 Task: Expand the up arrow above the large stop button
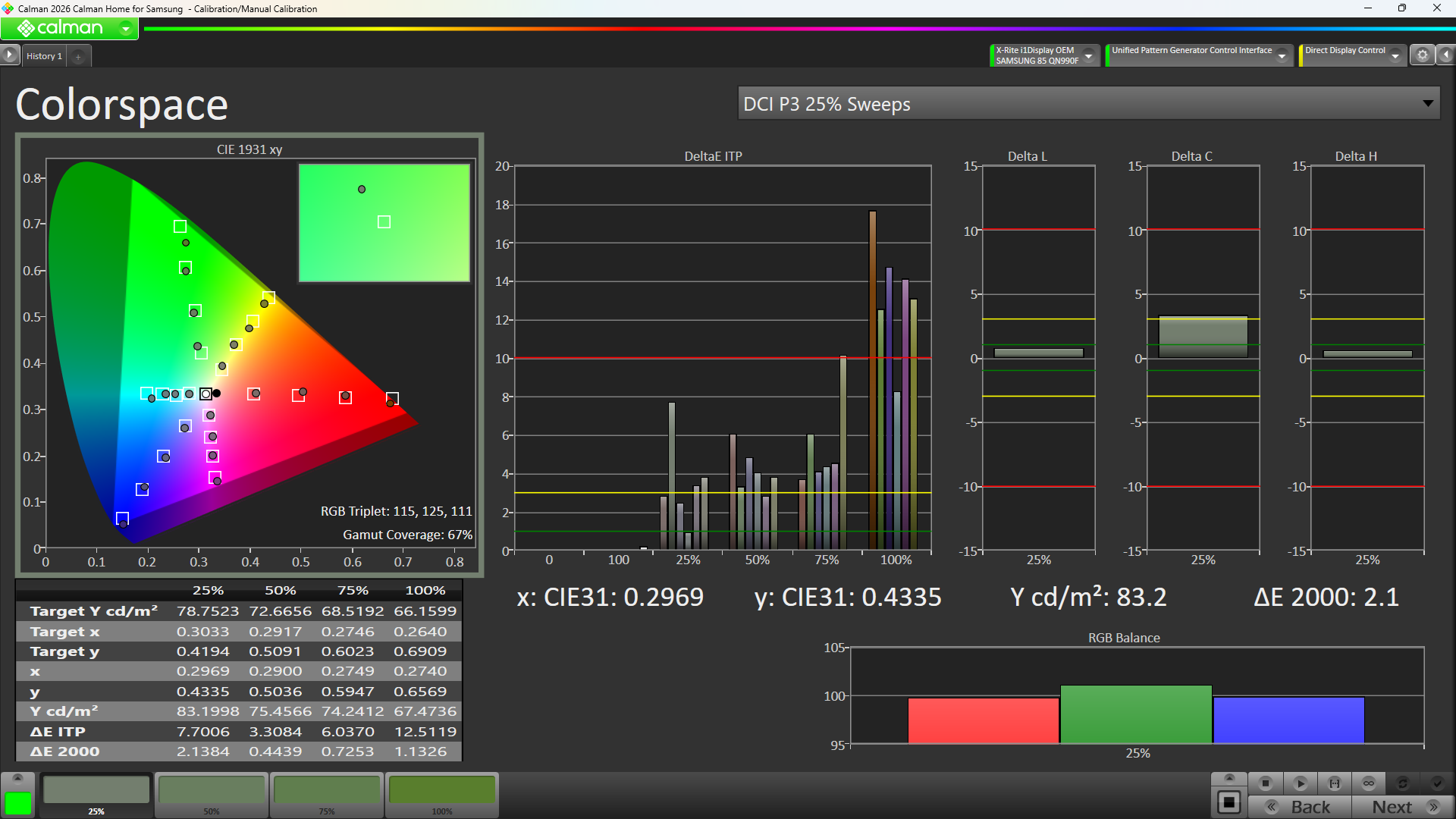[x=1229, y=778]
